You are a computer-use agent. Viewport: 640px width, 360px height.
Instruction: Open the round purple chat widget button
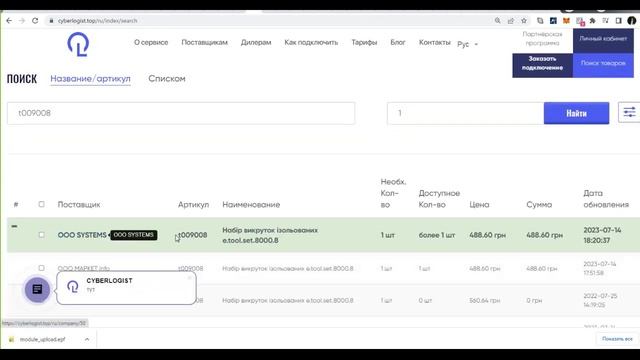tap(37, 289)
